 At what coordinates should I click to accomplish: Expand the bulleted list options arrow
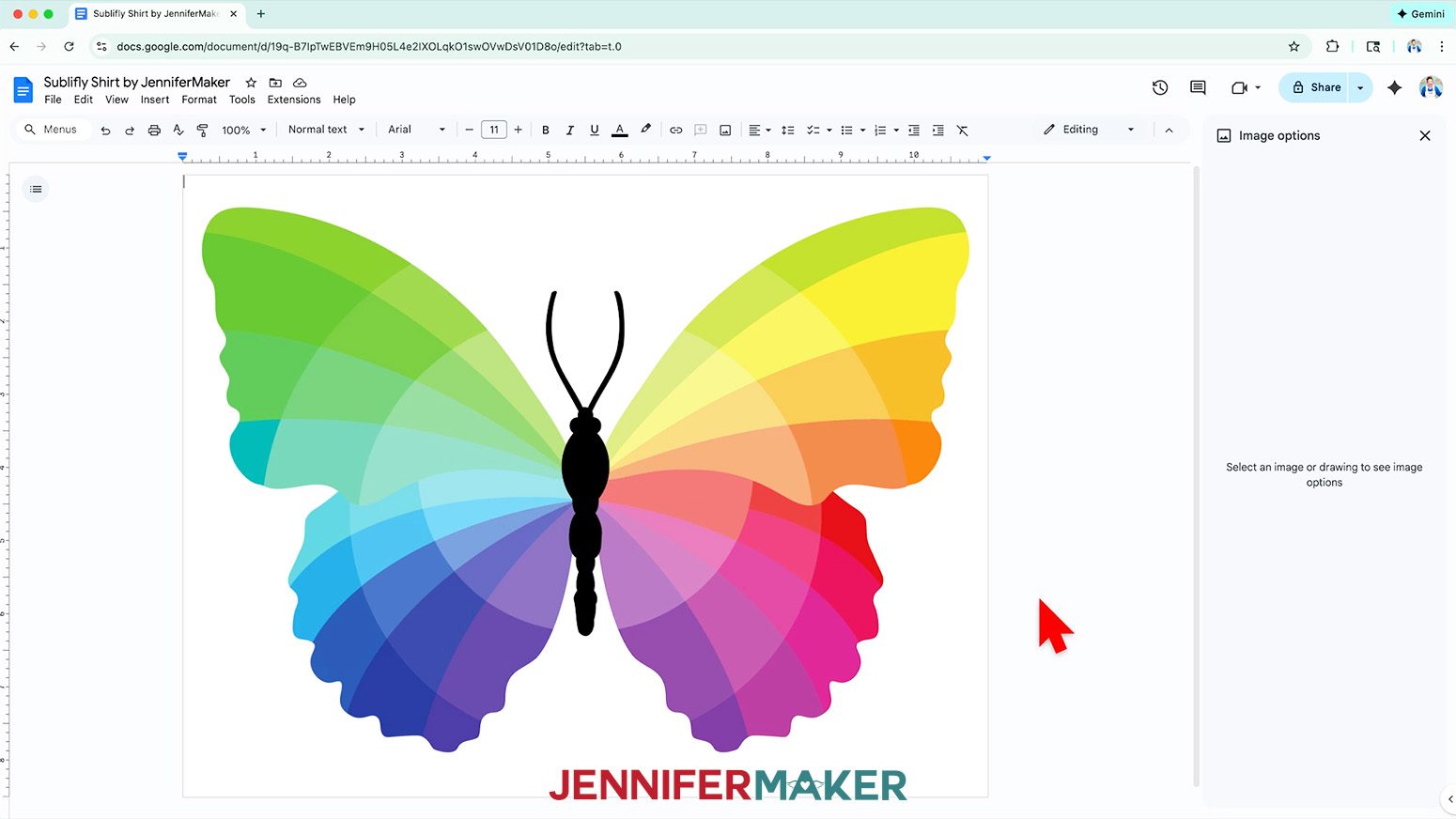click(862, 131)
